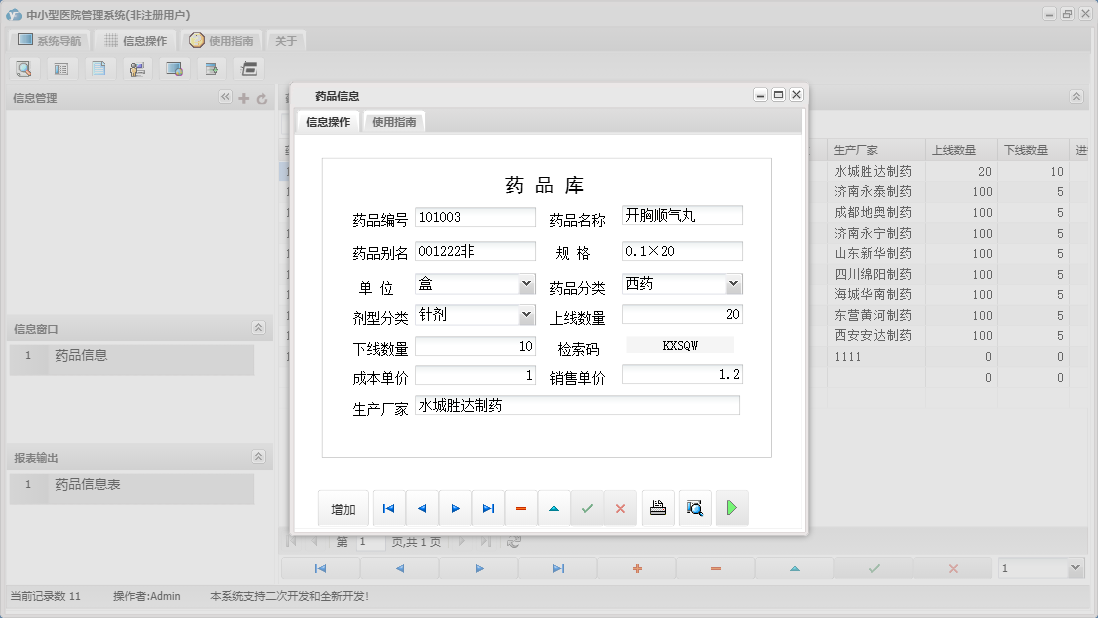Collapse the 报表输出 panel

click(257, 456)
